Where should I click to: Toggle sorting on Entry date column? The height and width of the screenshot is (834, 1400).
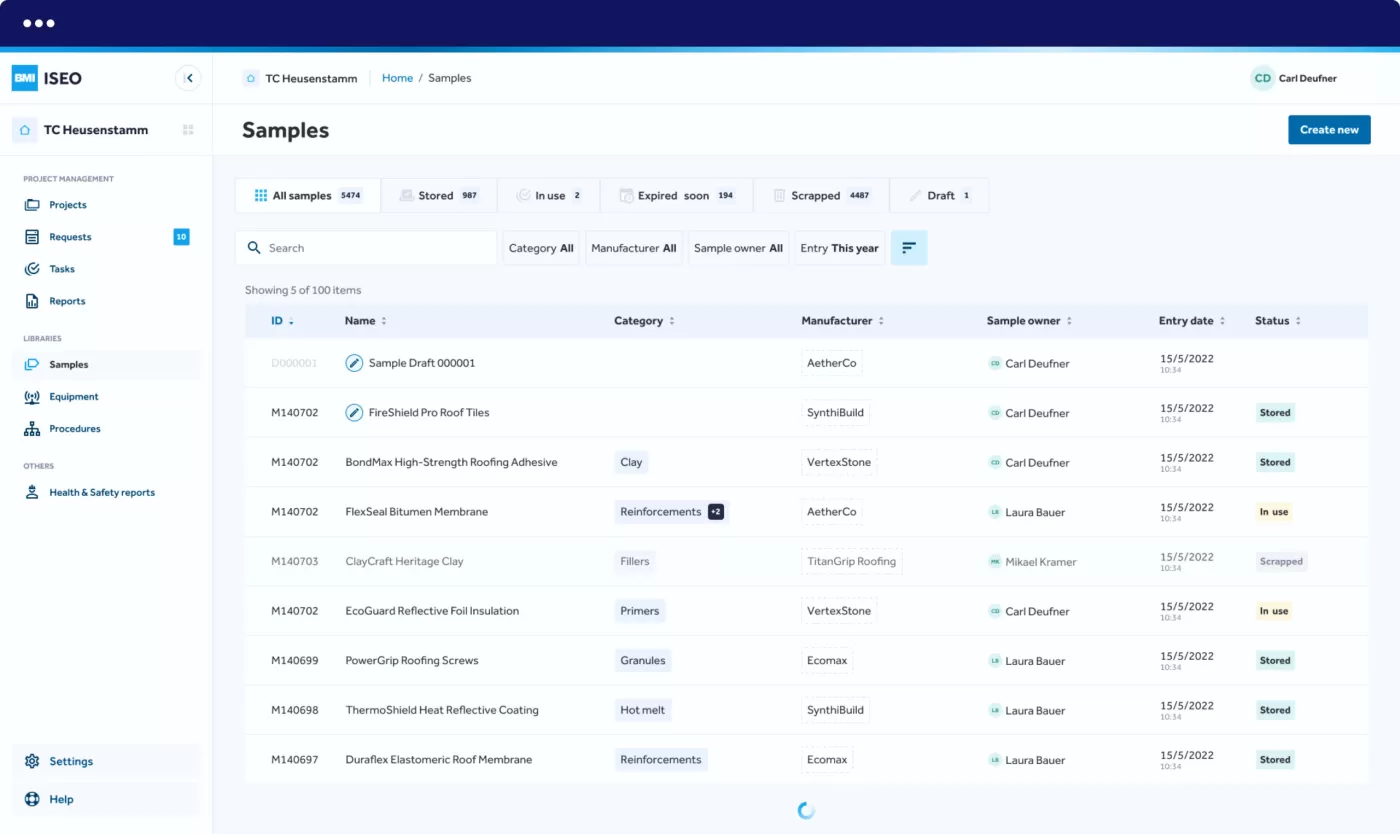(x=1191, y=321)
